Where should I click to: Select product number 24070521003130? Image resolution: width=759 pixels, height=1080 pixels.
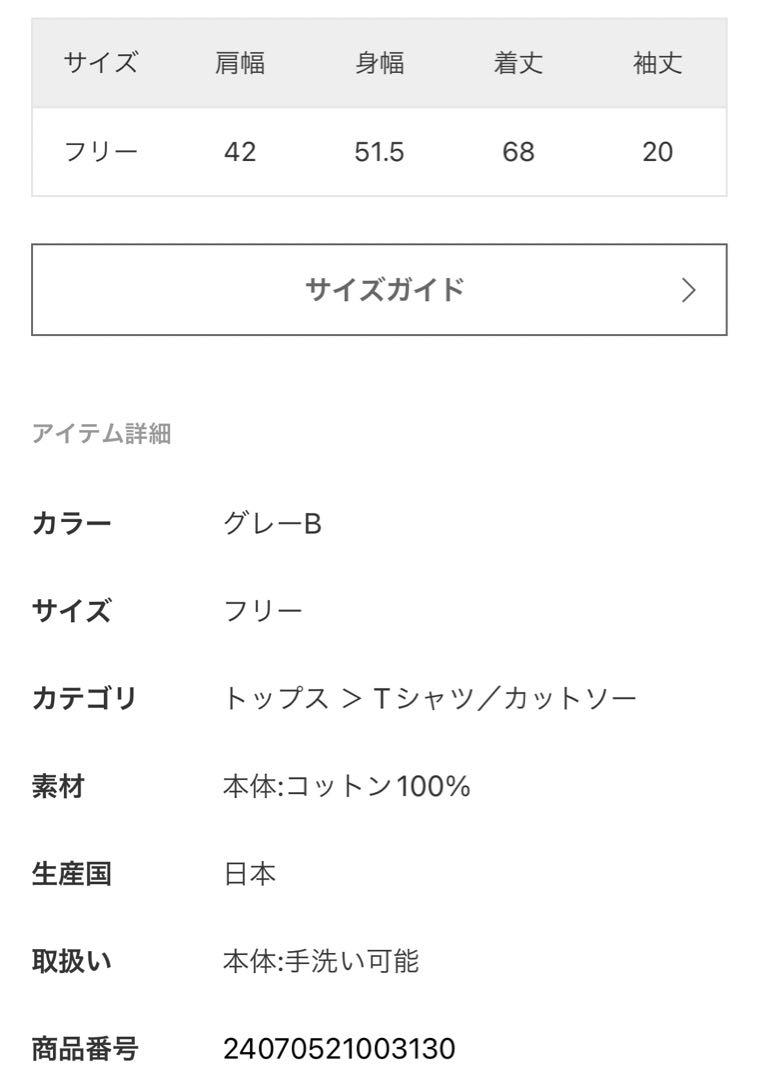click(x=339, y=1049)
